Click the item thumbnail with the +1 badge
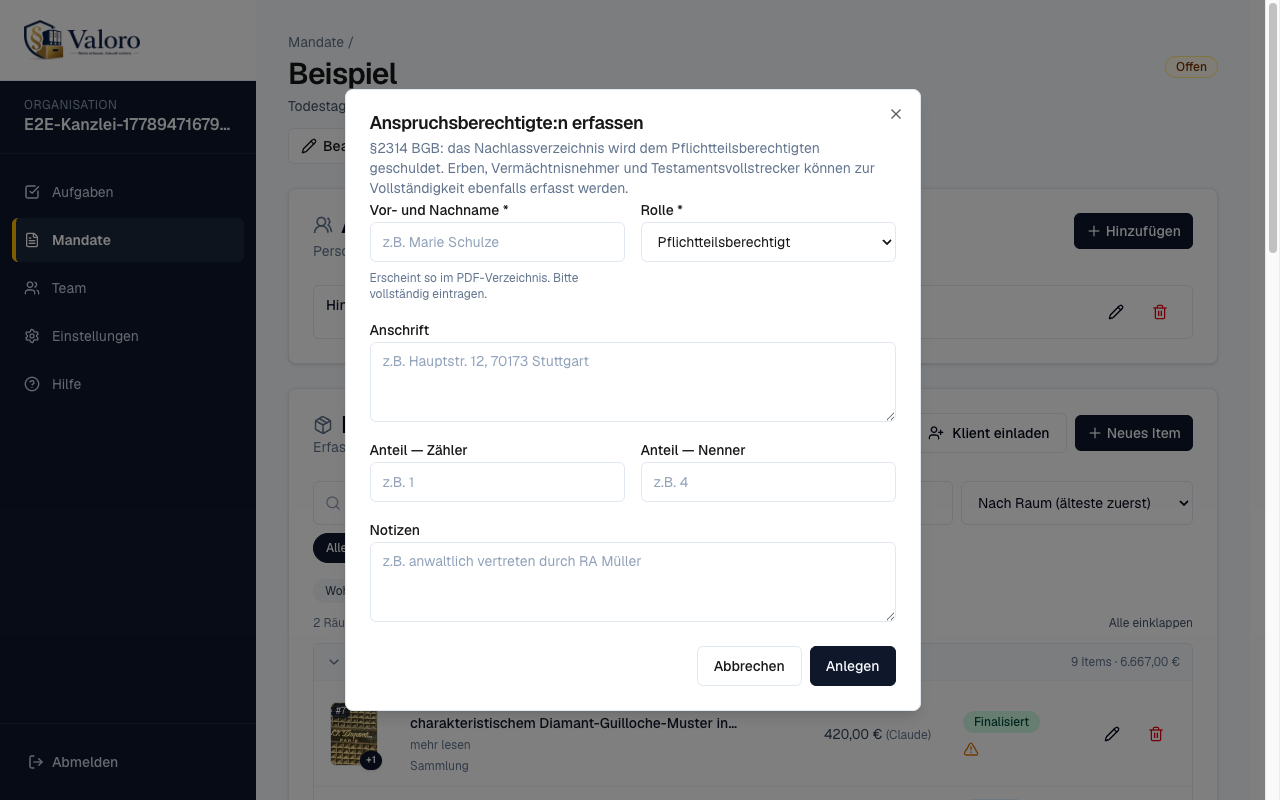1280x800 pixels. (354, 735)
